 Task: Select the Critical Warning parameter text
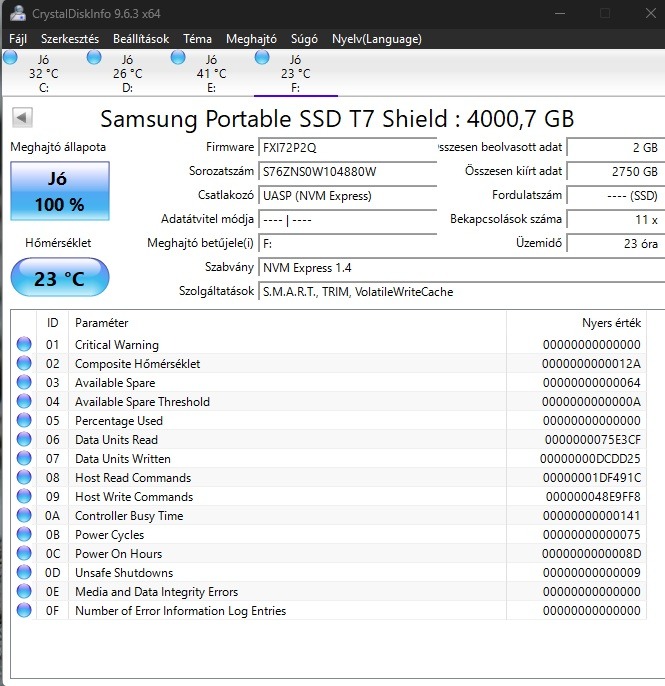(117, 345)
